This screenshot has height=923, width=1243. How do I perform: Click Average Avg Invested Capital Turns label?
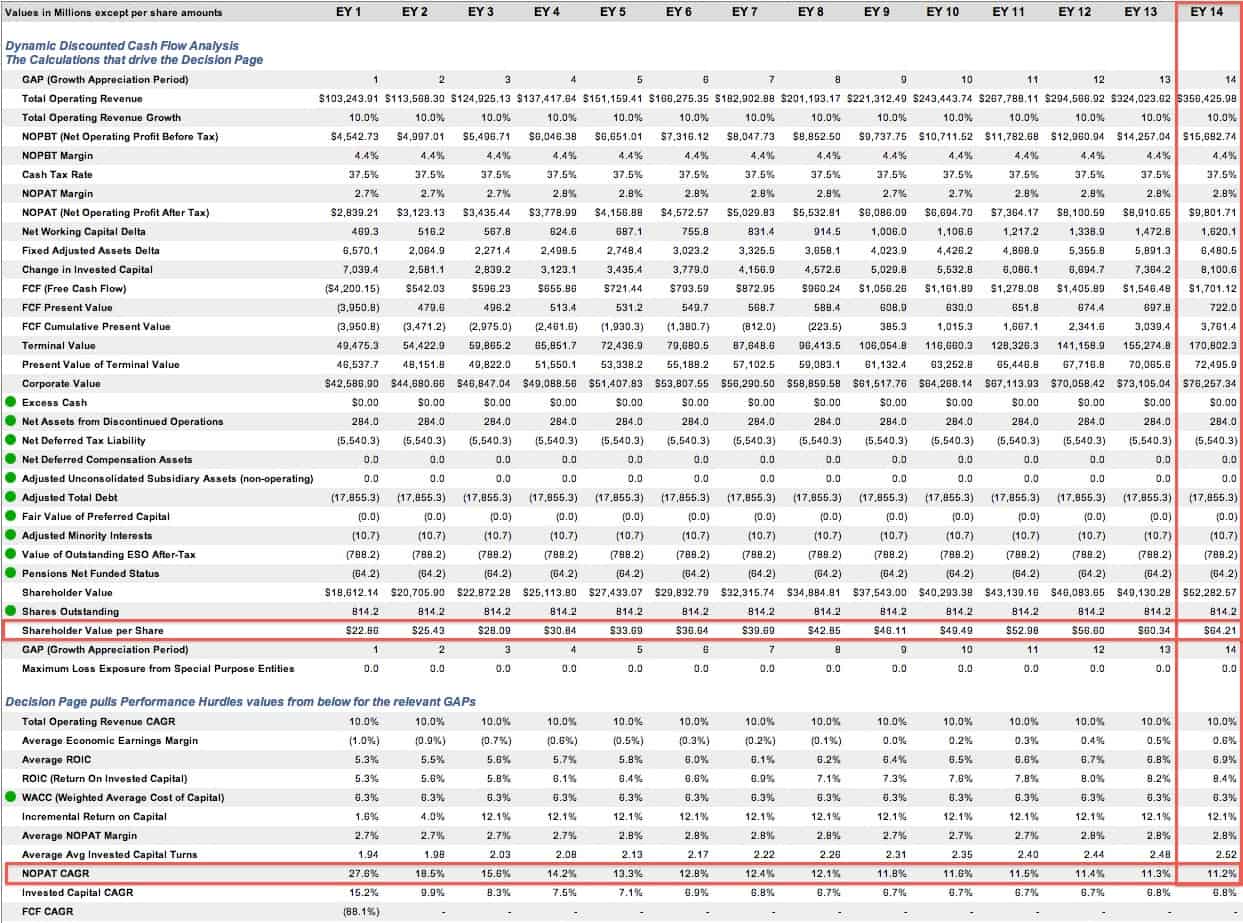110,854
